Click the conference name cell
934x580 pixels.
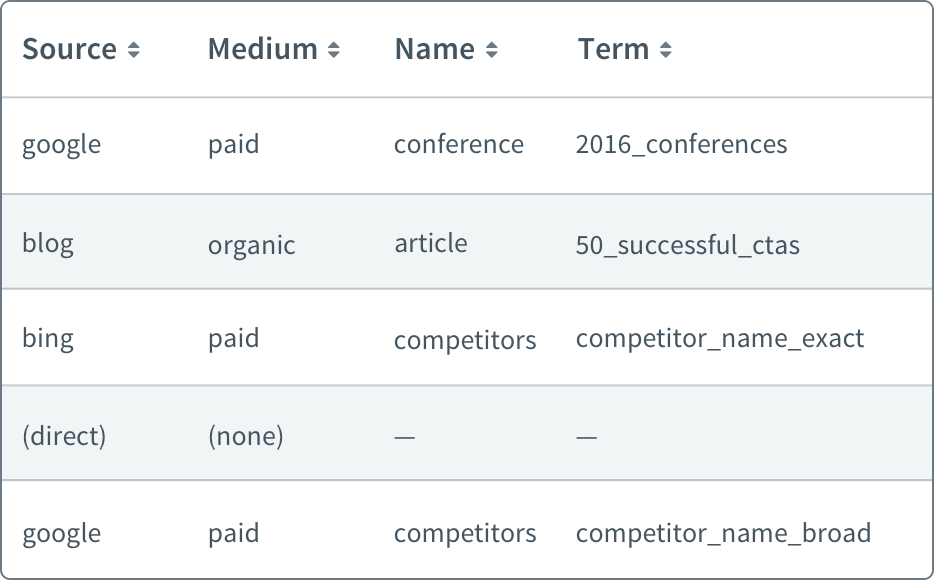coord(459,145)
